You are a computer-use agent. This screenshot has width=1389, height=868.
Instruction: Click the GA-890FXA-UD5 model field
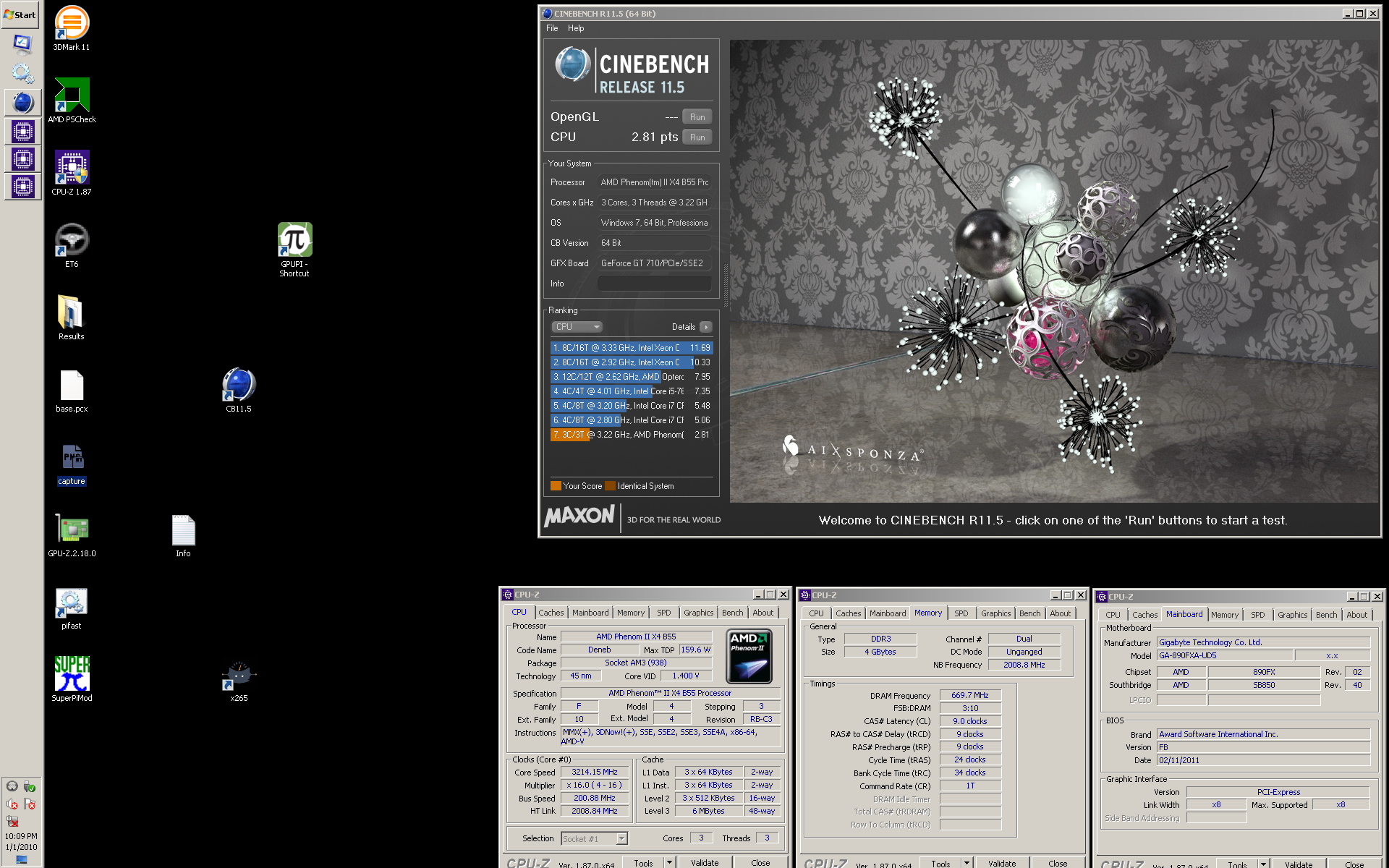click(x=1225, y=655)
